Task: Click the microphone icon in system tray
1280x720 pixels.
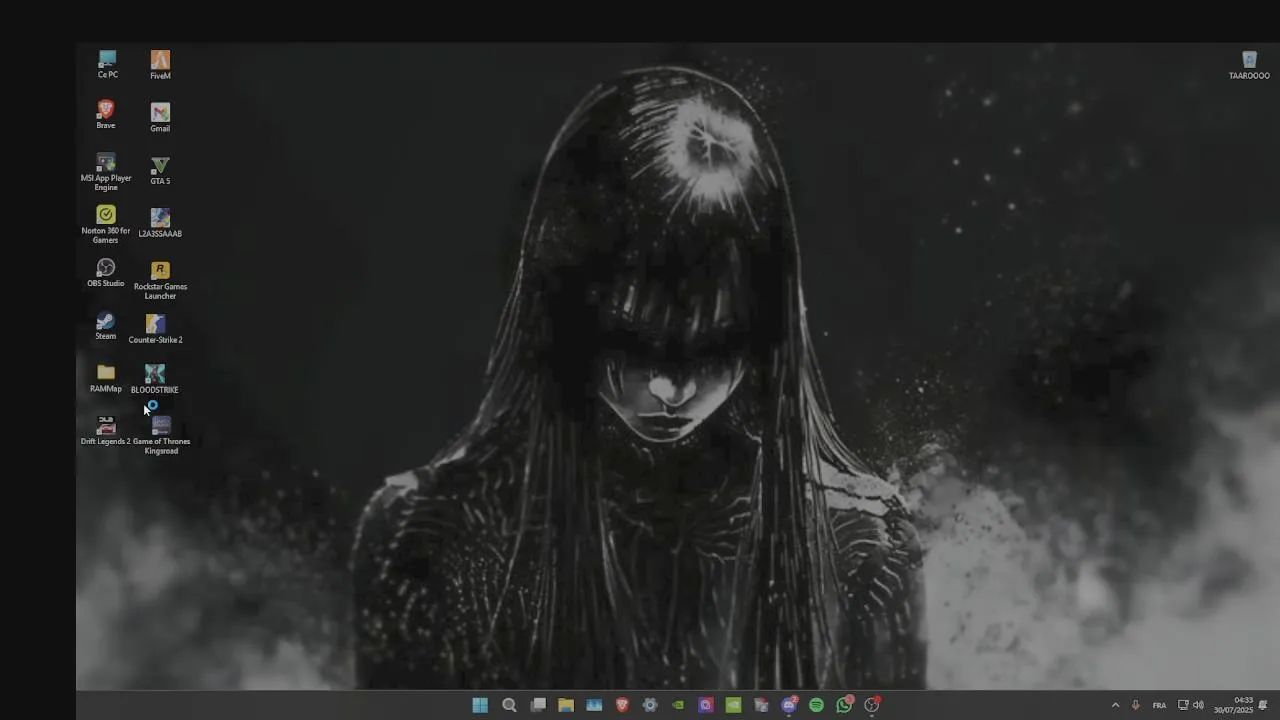Action: tap(1135, 705)
